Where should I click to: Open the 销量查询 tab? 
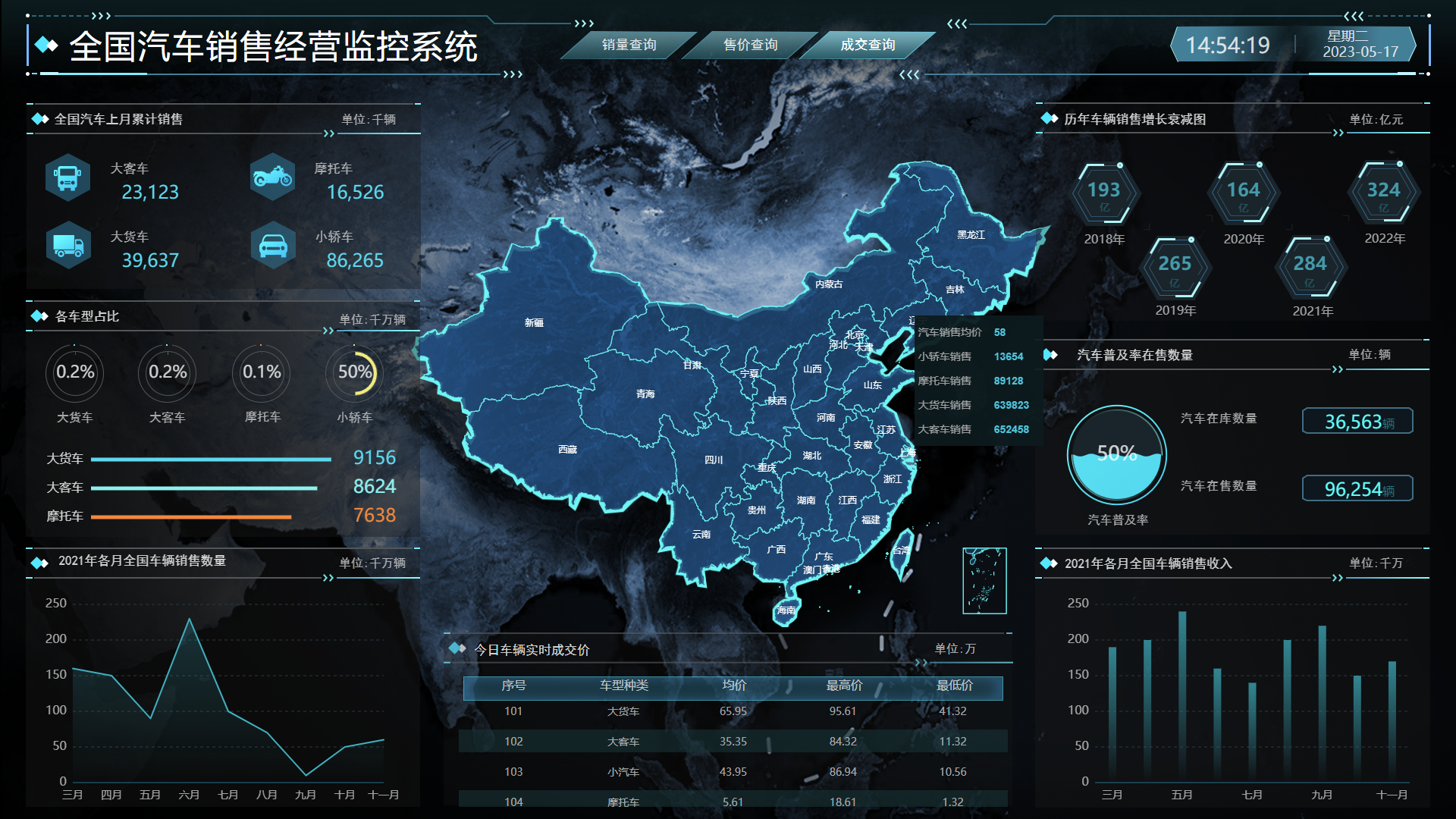(x=629, y=45)
